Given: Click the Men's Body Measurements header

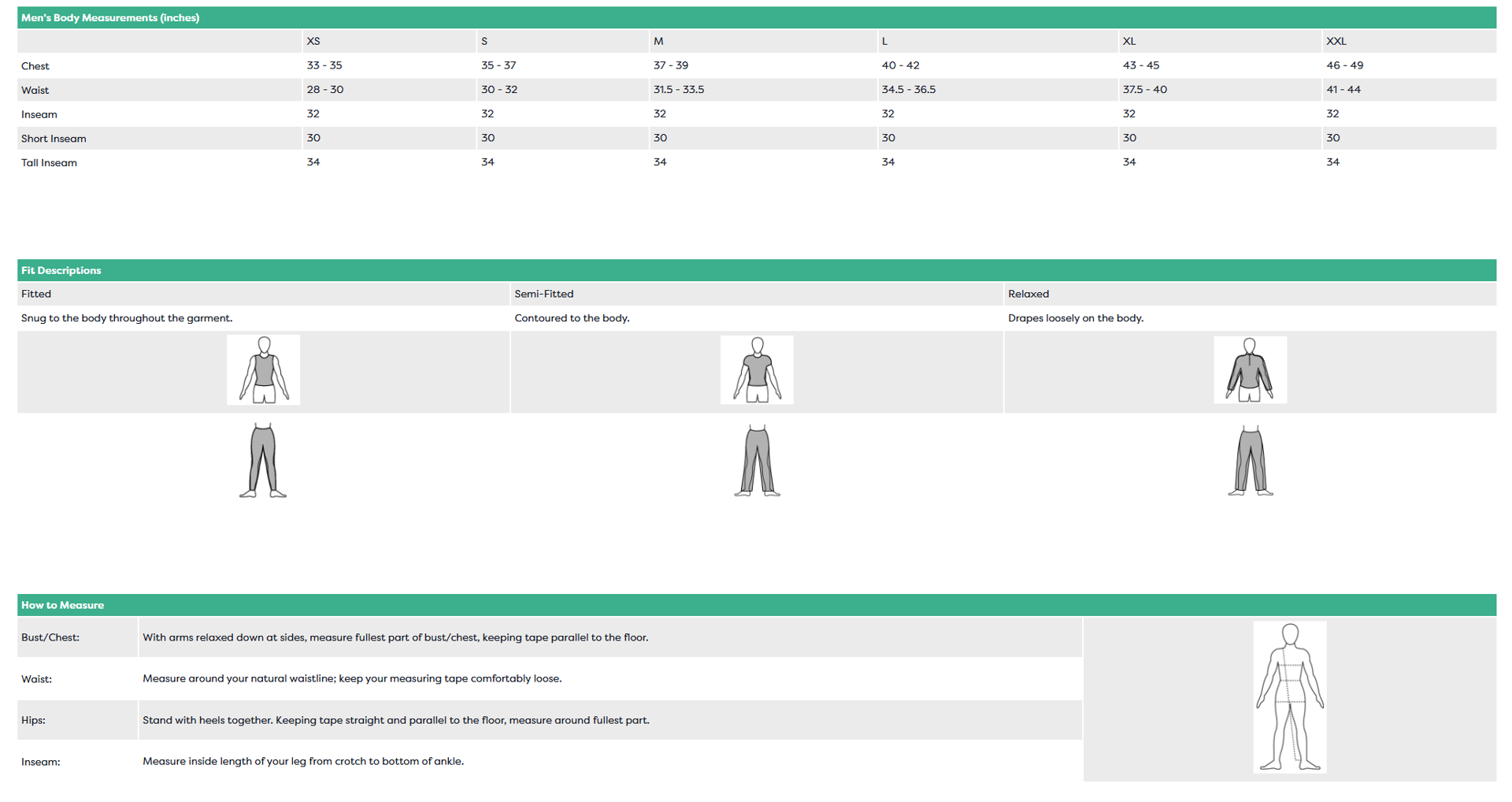Looking at the screenshot, I should click(x=110, y=17).
